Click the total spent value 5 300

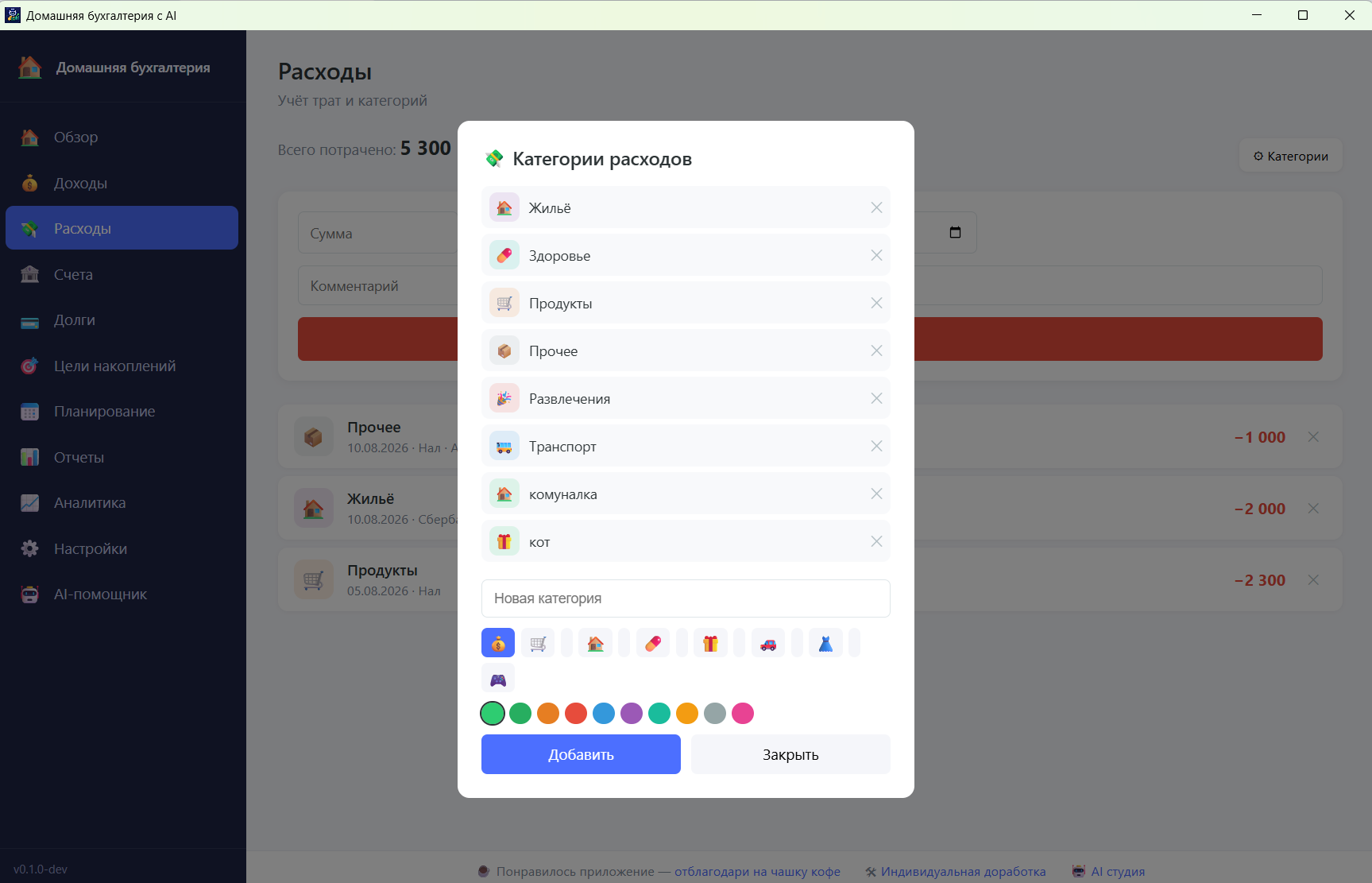(426, 149)
